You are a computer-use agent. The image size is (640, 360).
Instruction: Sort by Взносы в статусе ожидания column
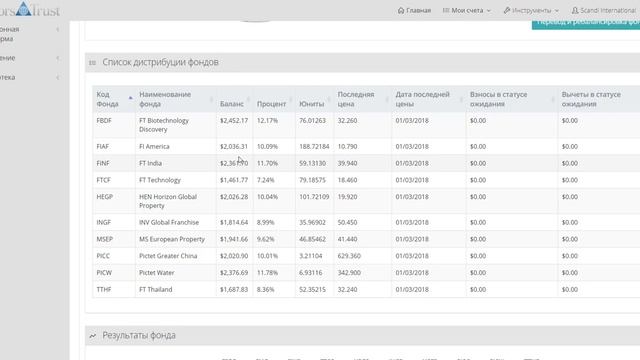512,99
